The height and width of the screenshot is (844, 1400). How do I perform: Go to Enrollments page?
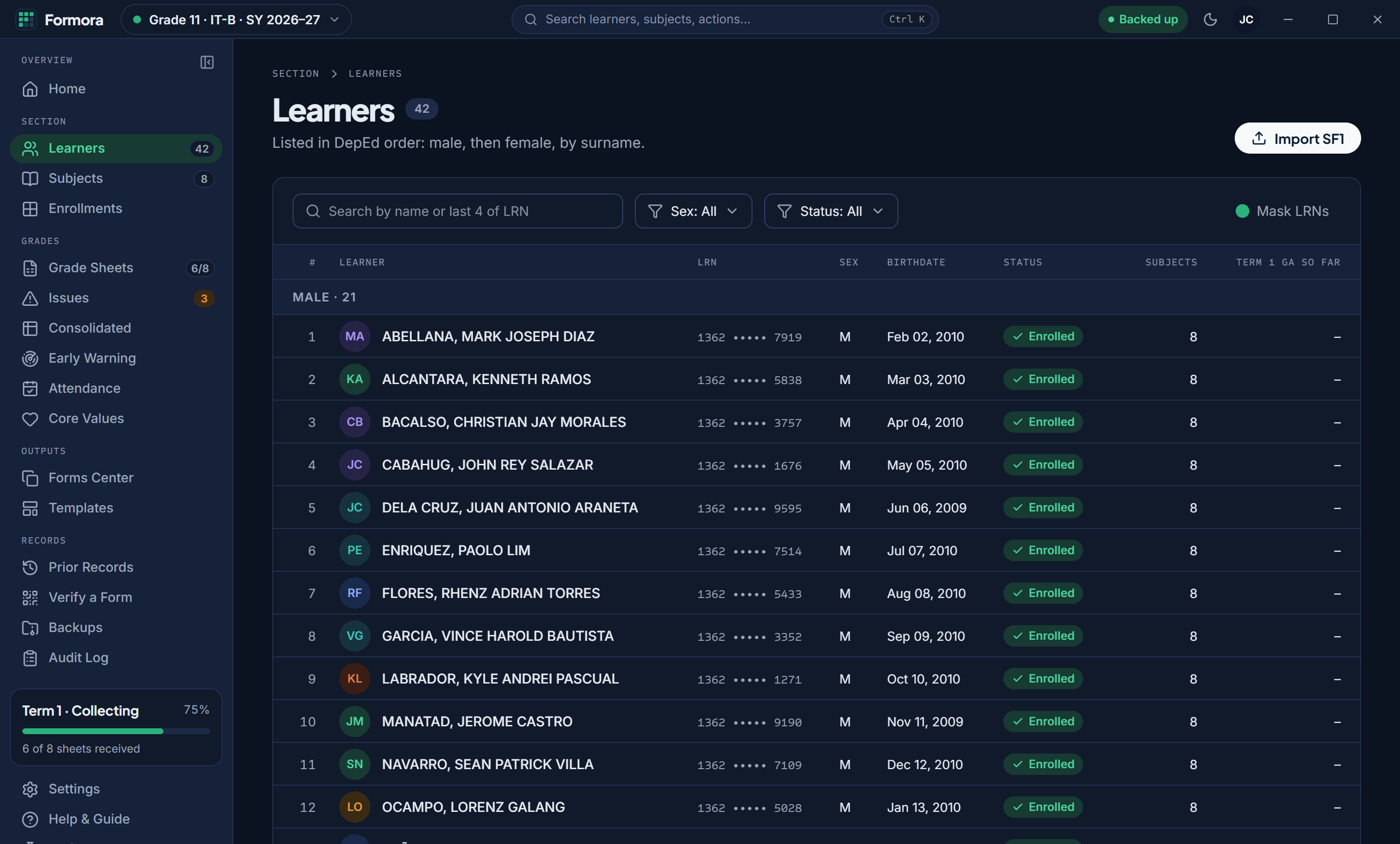pos(115,209)
